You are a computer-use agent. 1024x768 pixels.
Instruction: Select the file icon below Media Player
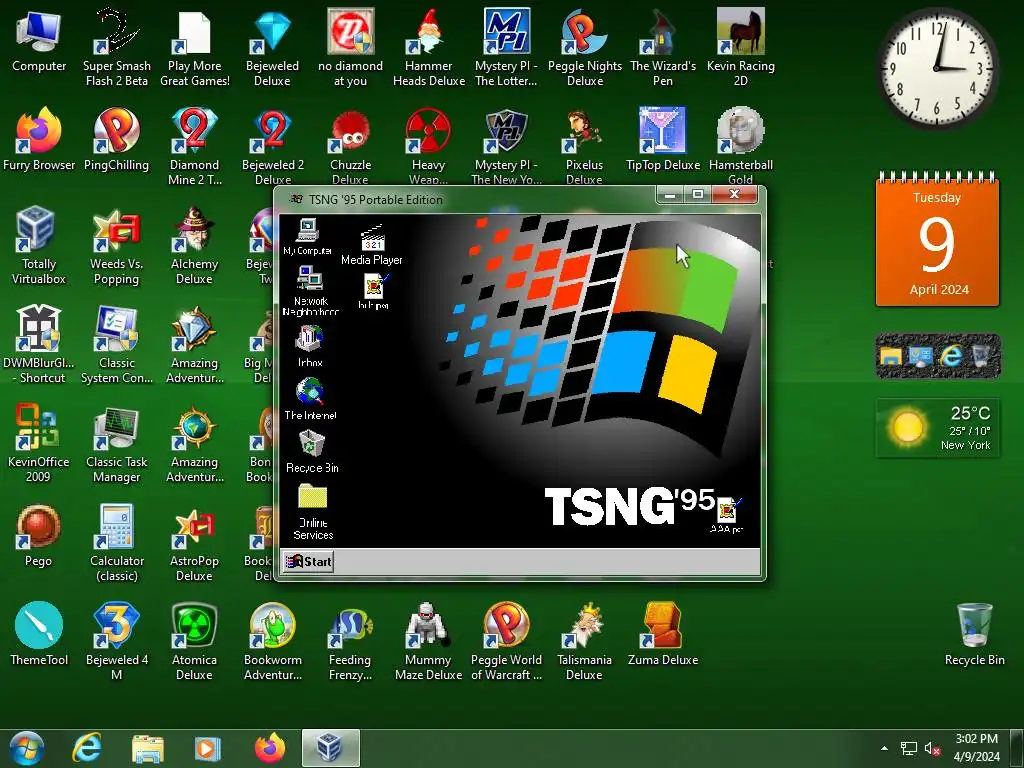pos(374,291)
